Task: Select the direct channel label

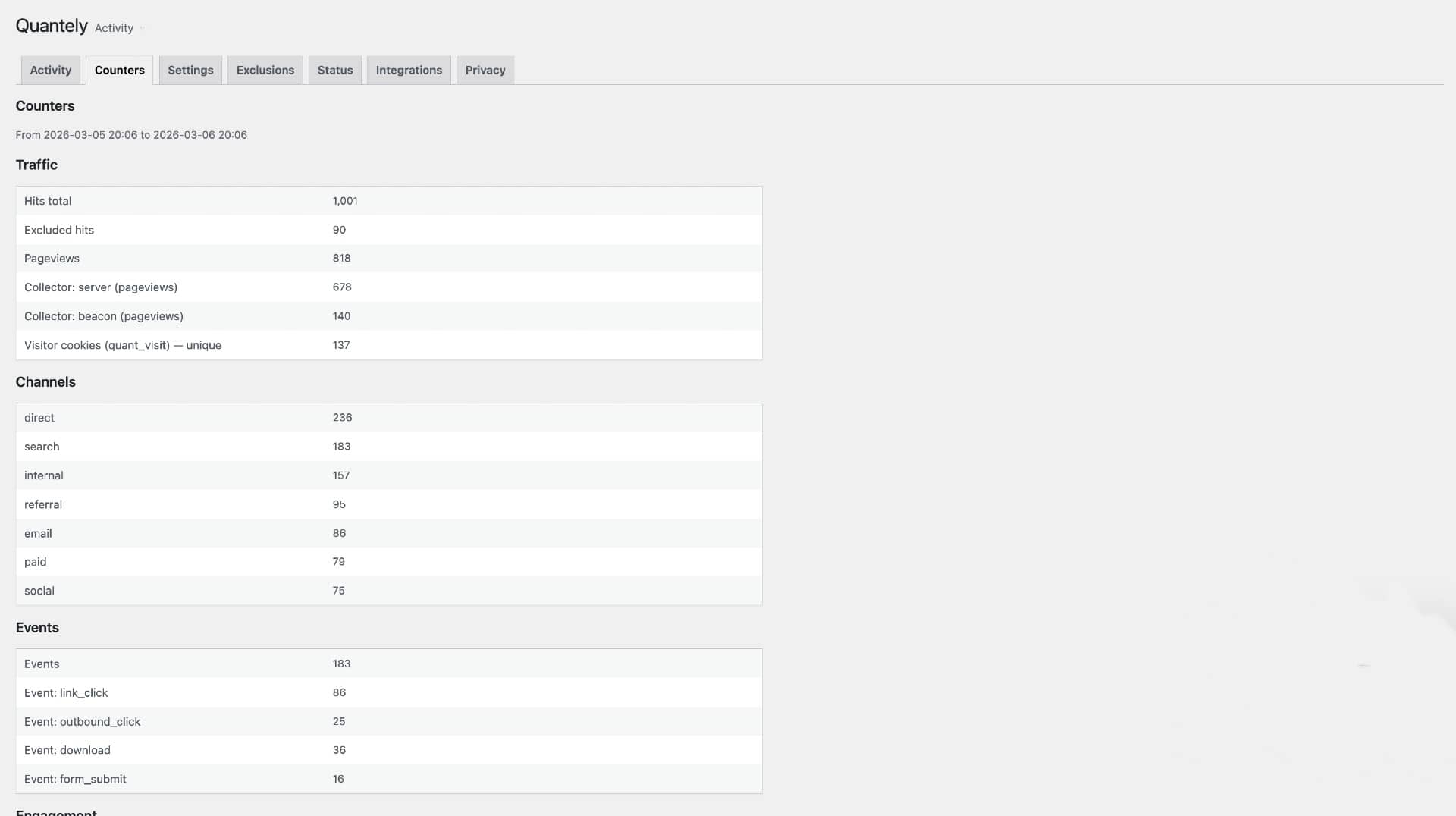Action: tap(39, 418)
